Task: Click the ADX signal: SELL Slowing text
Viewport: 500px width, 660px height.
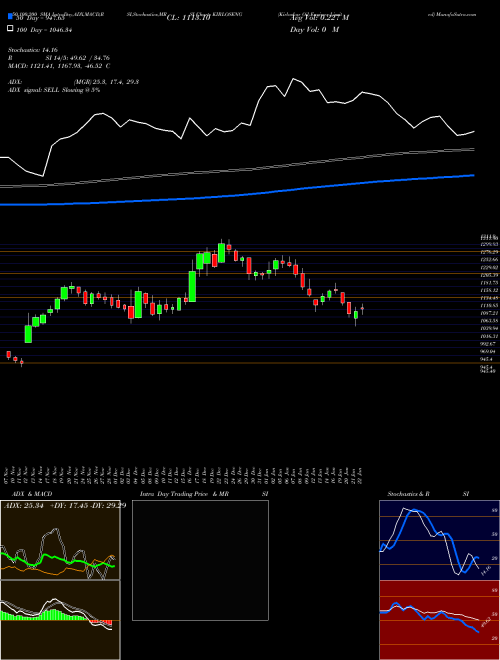Action: (x=54, y=90)
